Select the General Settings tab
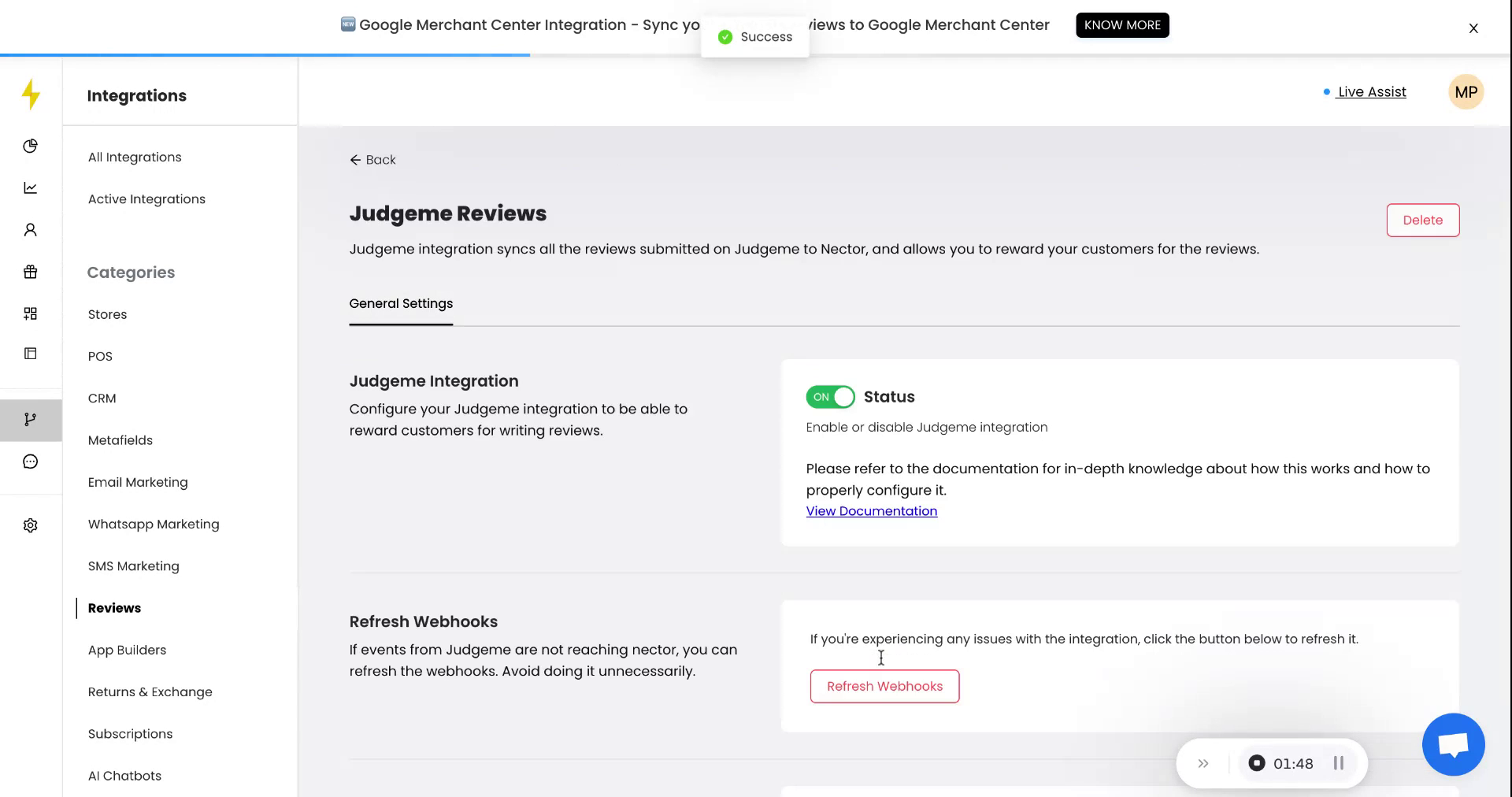 401,304
